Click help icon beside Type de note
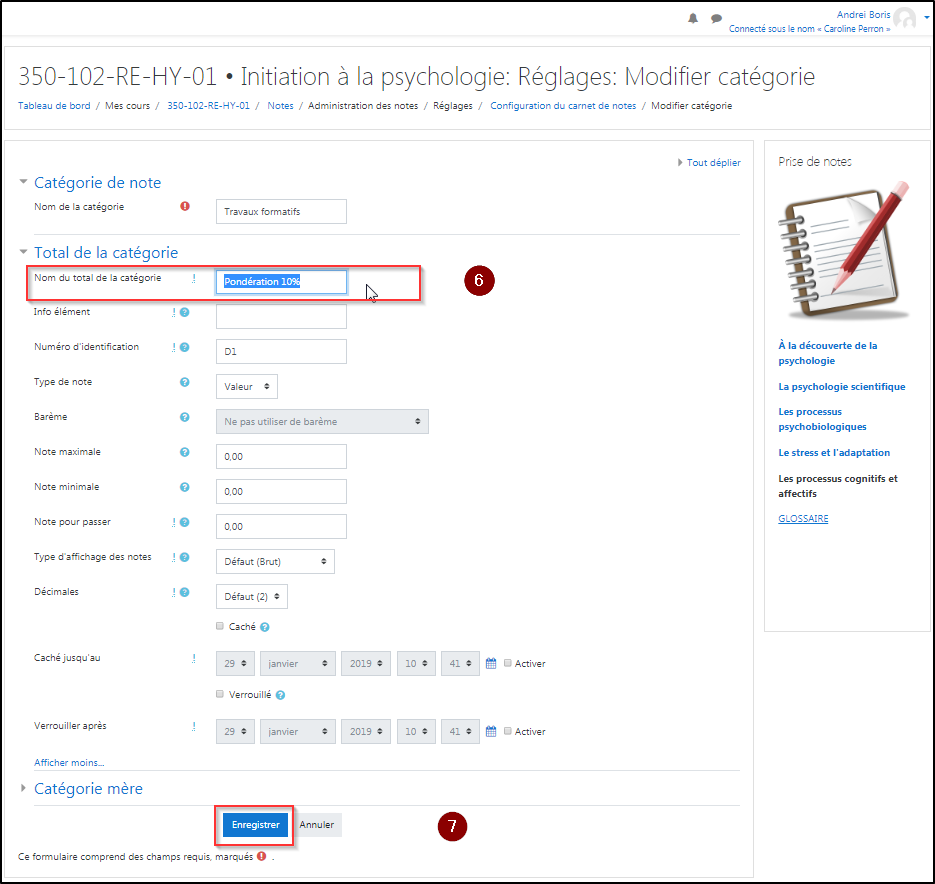 click(184, 382)
